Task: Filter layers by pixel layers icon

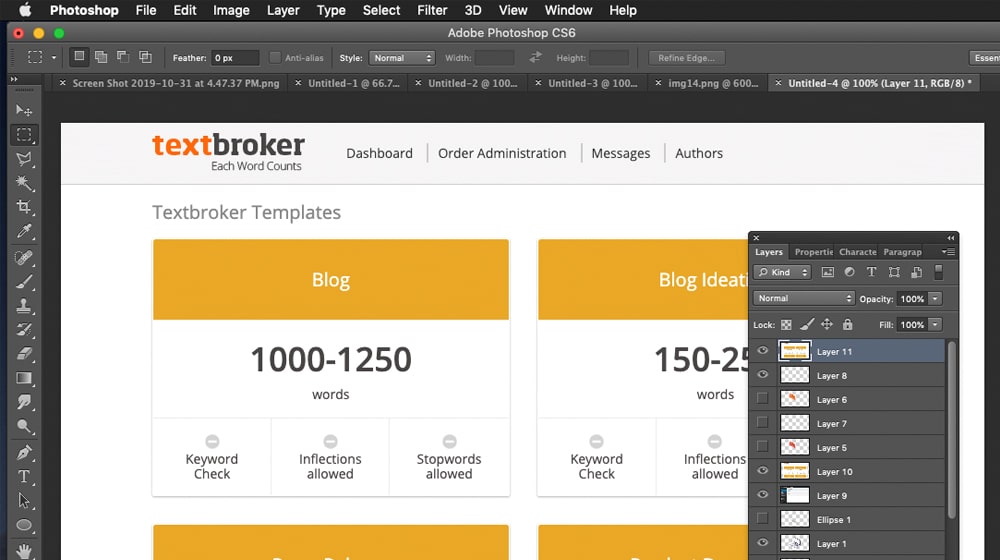Action: (x=827, y=272)
